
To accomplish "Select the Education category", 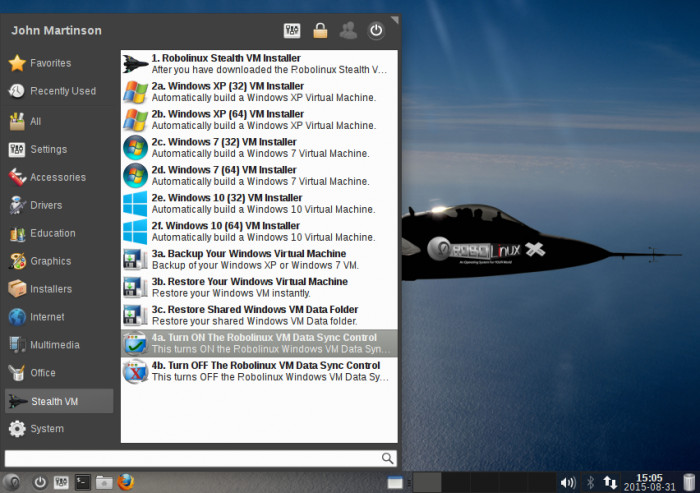I will click(x=58, y=233).
